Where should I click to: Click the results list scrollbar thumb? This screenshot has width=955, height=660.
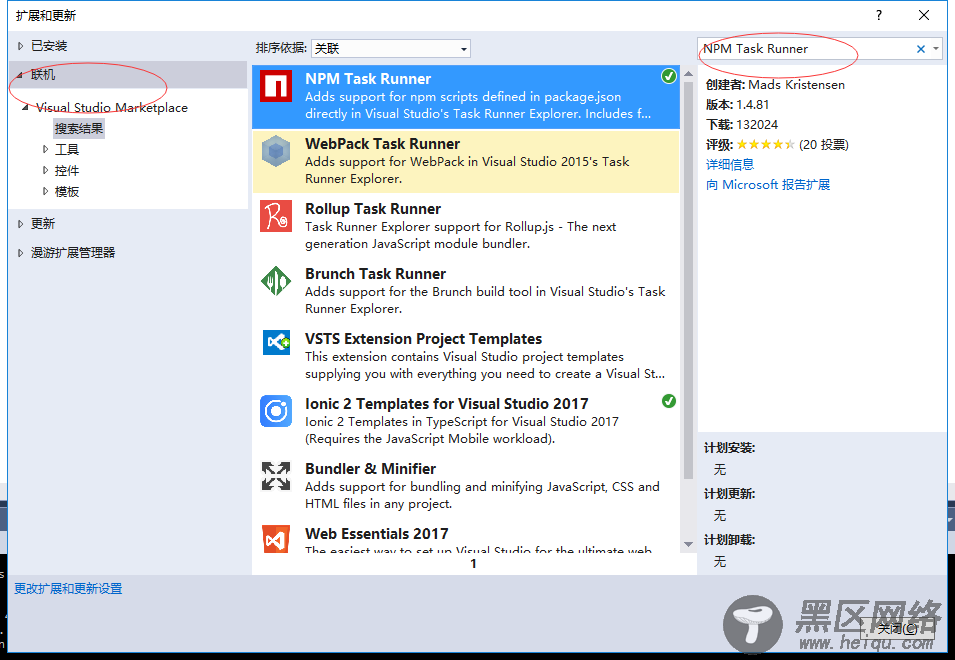pyautogui.click(x=688, y=279)
